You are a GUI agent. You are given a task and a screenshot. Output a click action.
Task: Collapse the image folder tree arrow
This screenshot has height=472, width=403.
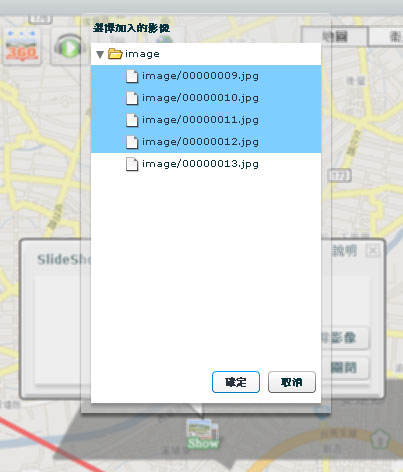[x=100, y=54]
